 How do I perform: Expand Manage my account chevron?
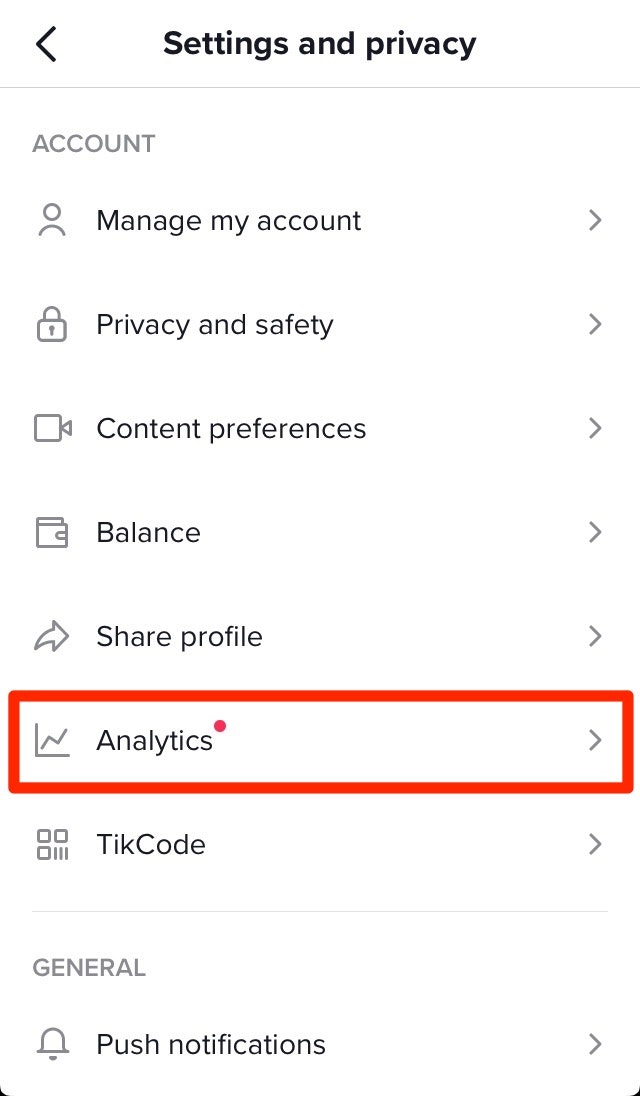click(x=595, y=220)
